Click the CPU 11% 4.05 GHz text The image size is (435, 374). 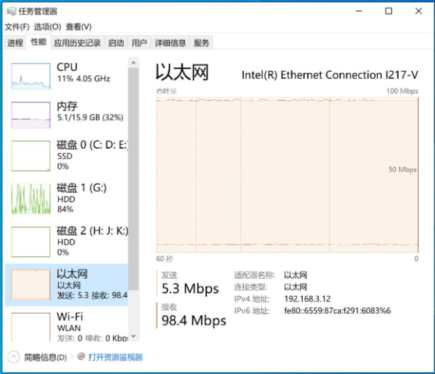pos(83,79)
